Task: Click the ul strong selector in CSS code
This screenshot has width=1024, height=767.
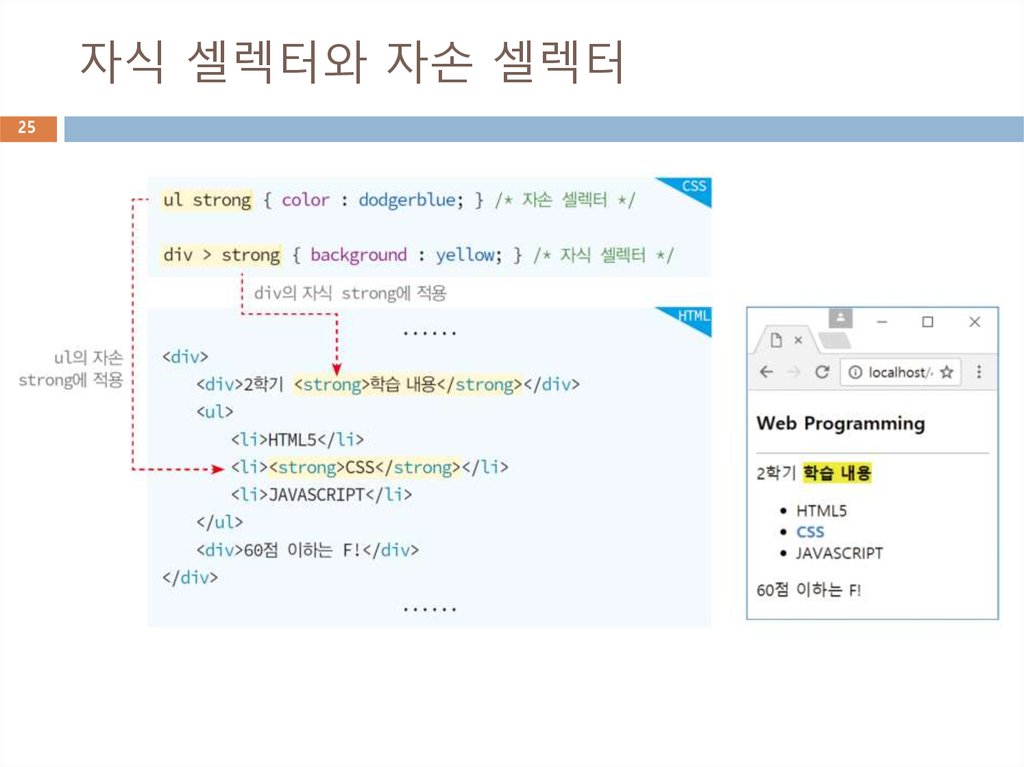Action: click(207, 200)
